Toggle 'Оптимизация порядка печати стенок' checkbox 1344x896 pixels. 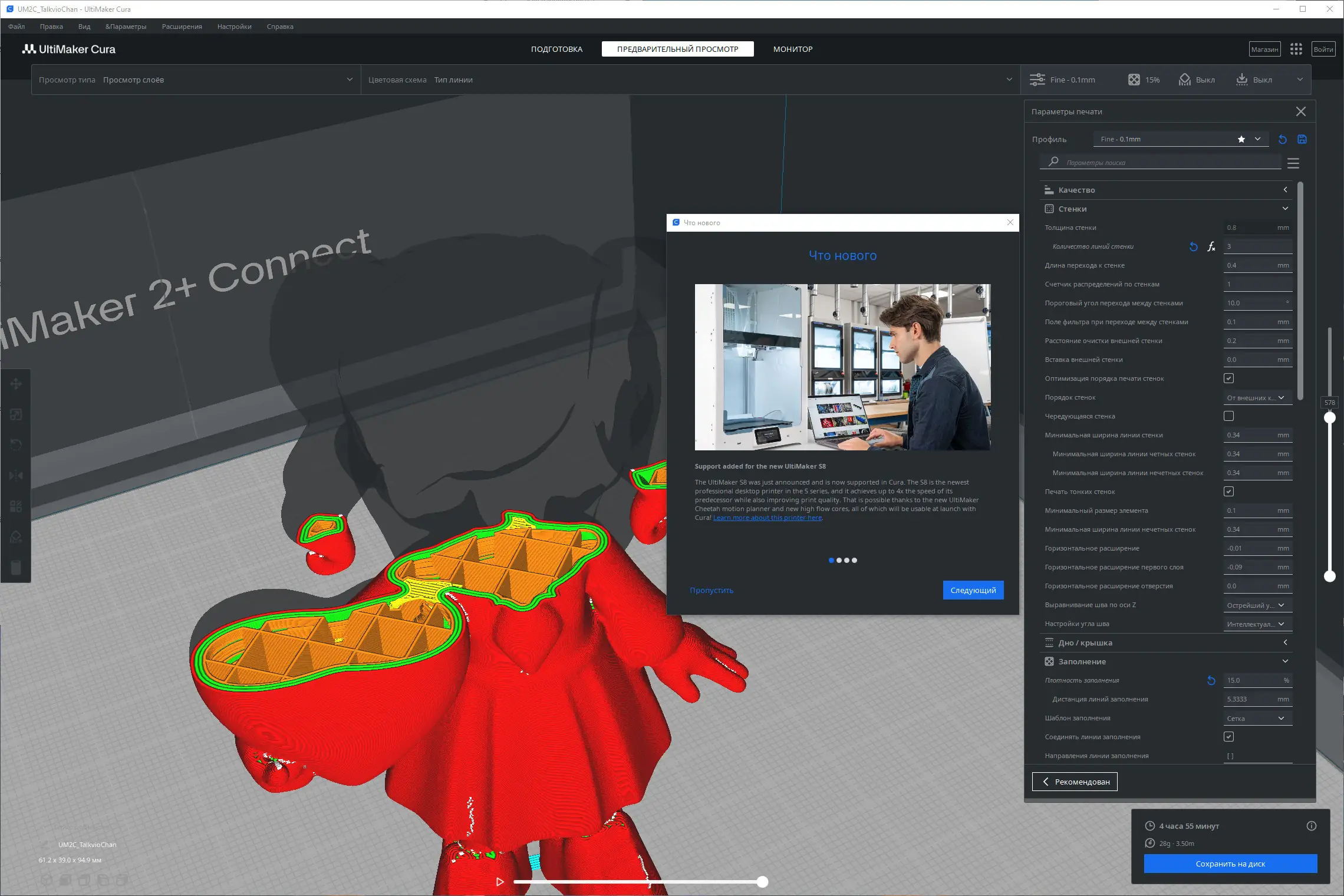click(1228, 378)
